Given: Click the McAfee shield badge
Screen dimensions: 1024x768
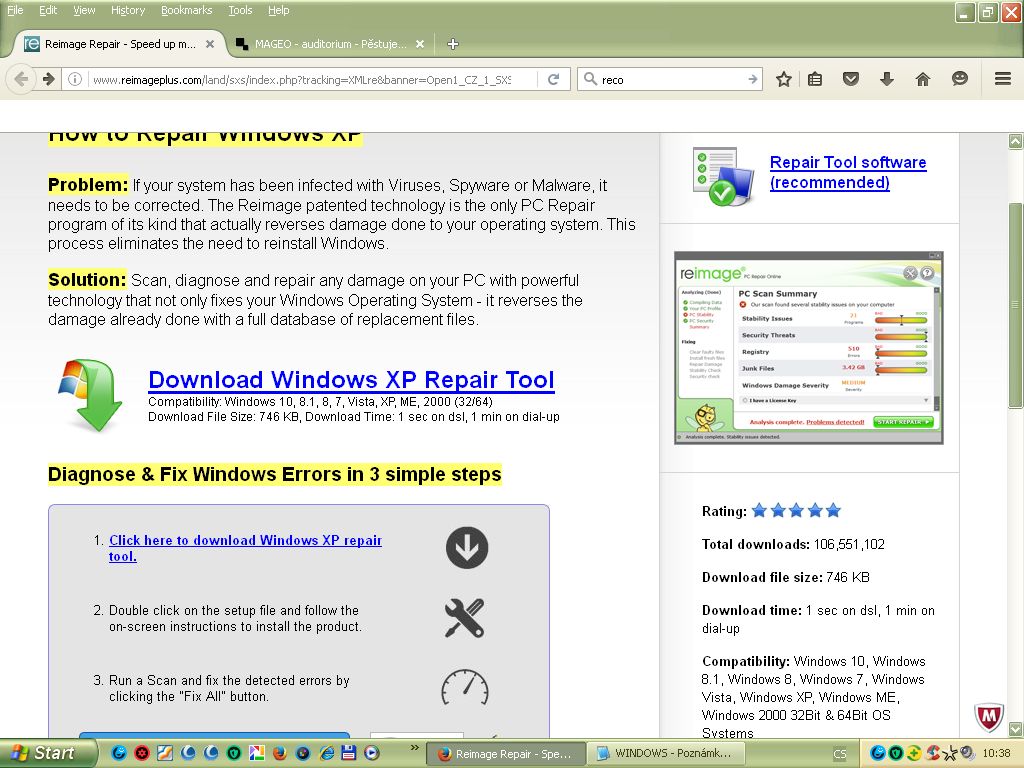Looking at the screenshot, I should [x=989, y=716].
